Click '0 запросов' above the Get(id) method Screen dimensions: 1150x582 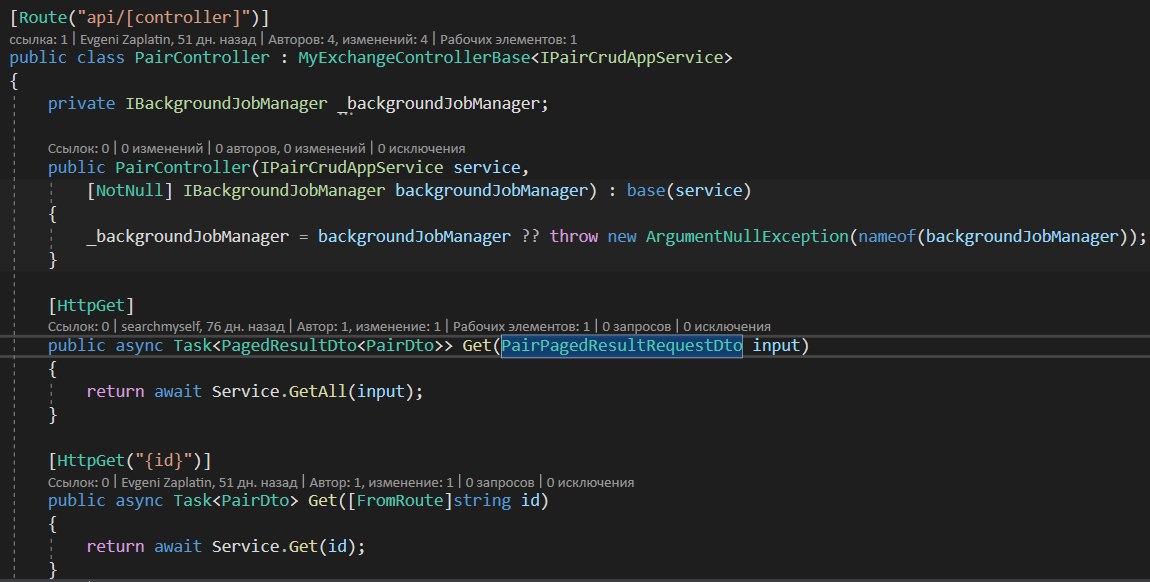pos(500,483)
